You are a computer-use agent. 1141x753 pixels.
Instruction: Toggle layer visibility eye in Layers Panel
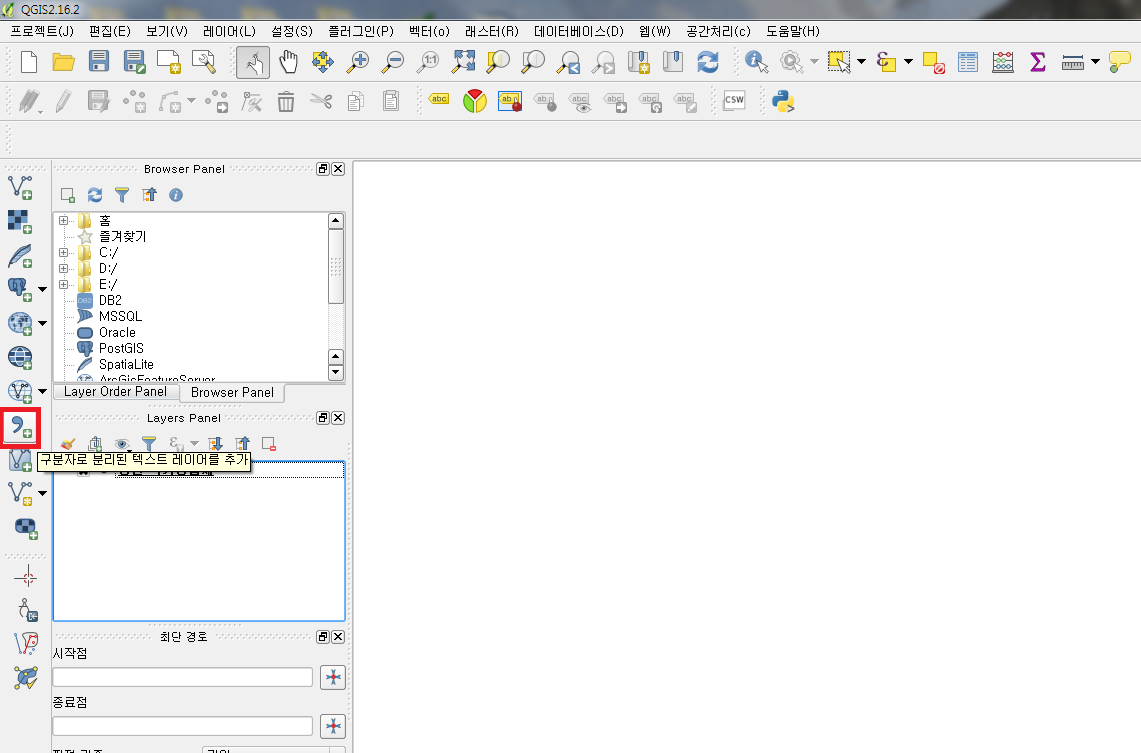(122, 444)
